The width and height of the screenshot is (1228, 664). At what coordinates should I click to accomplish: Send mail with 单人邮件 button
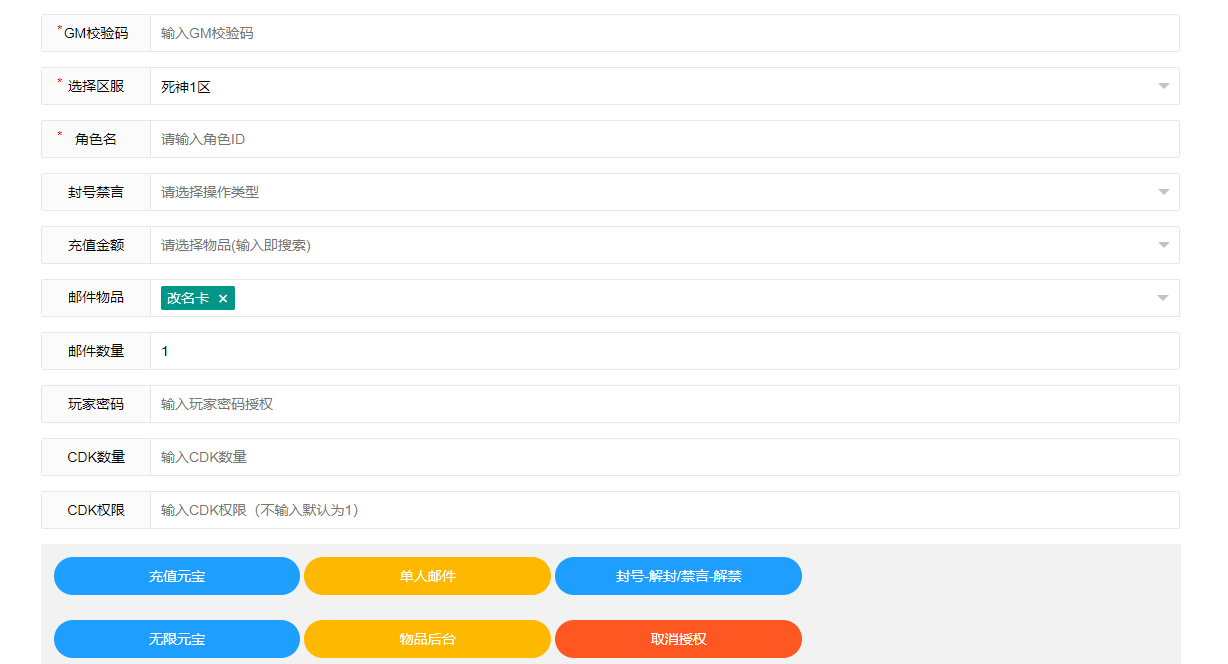pos(427,576)
